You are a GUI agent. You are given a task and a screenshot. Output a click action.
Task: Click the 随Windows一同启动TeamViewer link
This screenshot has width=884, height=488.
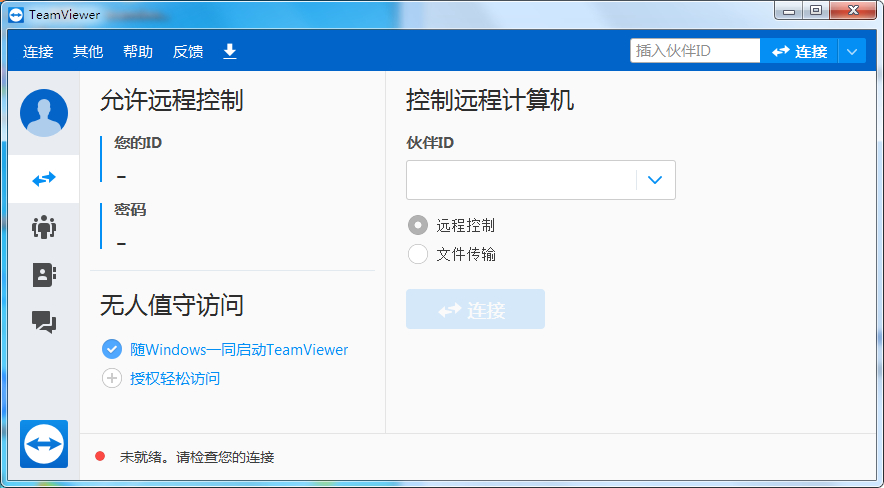(x=239, y=349)
